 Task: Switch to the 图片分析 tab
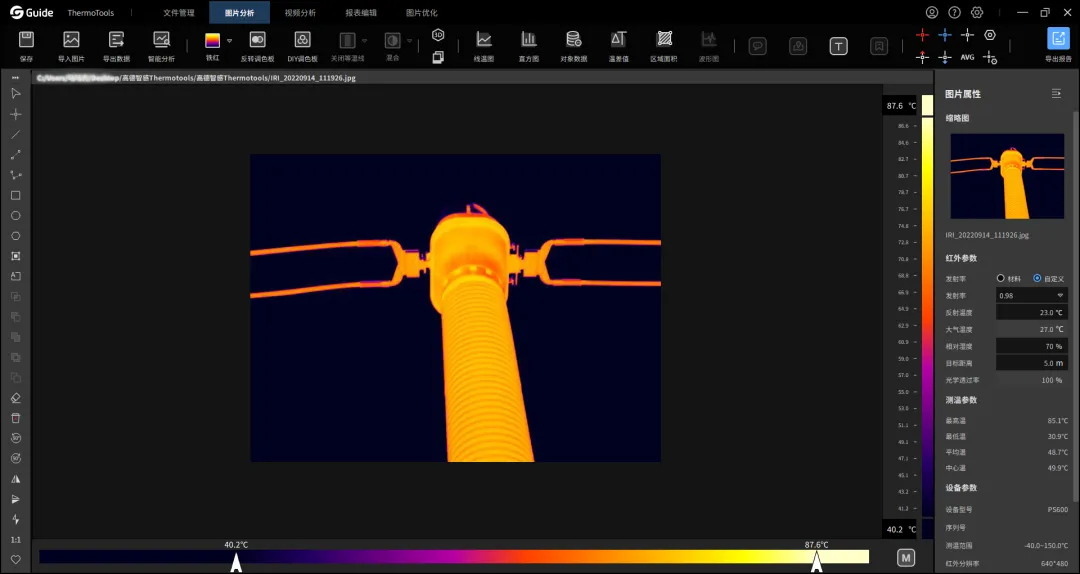[x=240, y=12]
